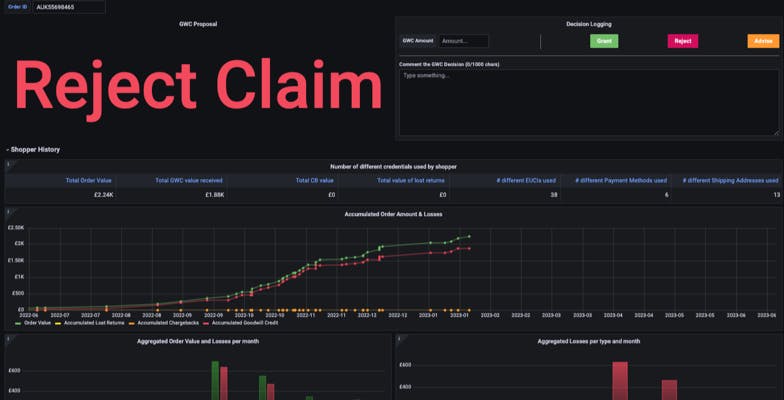Sort by # different EUCIs used column
The height and width of the screenshot is (400, 784).
point(526,180)
